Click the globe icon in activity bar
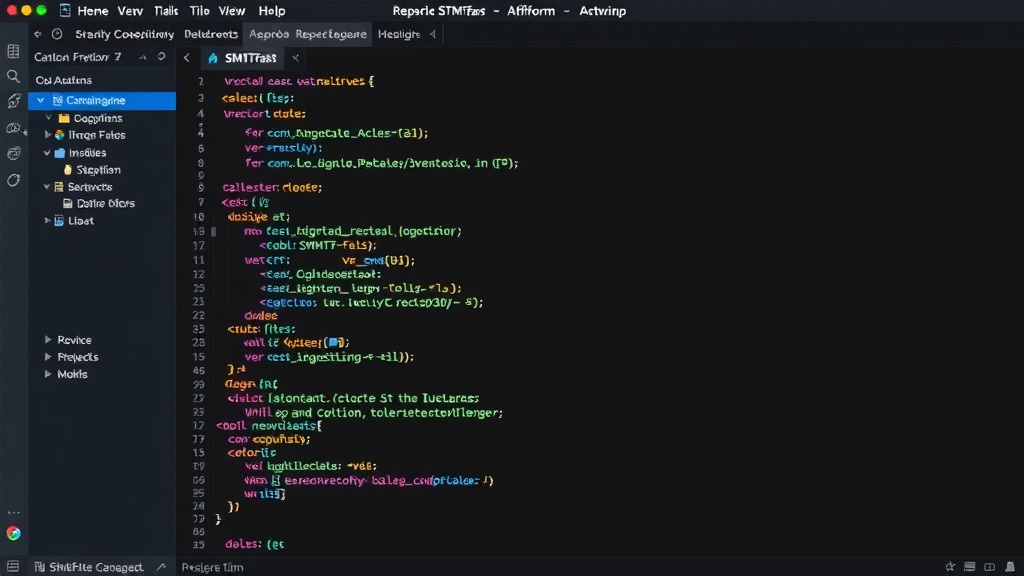The height and width of the screenshot is (576, 1024). point(13,153)
